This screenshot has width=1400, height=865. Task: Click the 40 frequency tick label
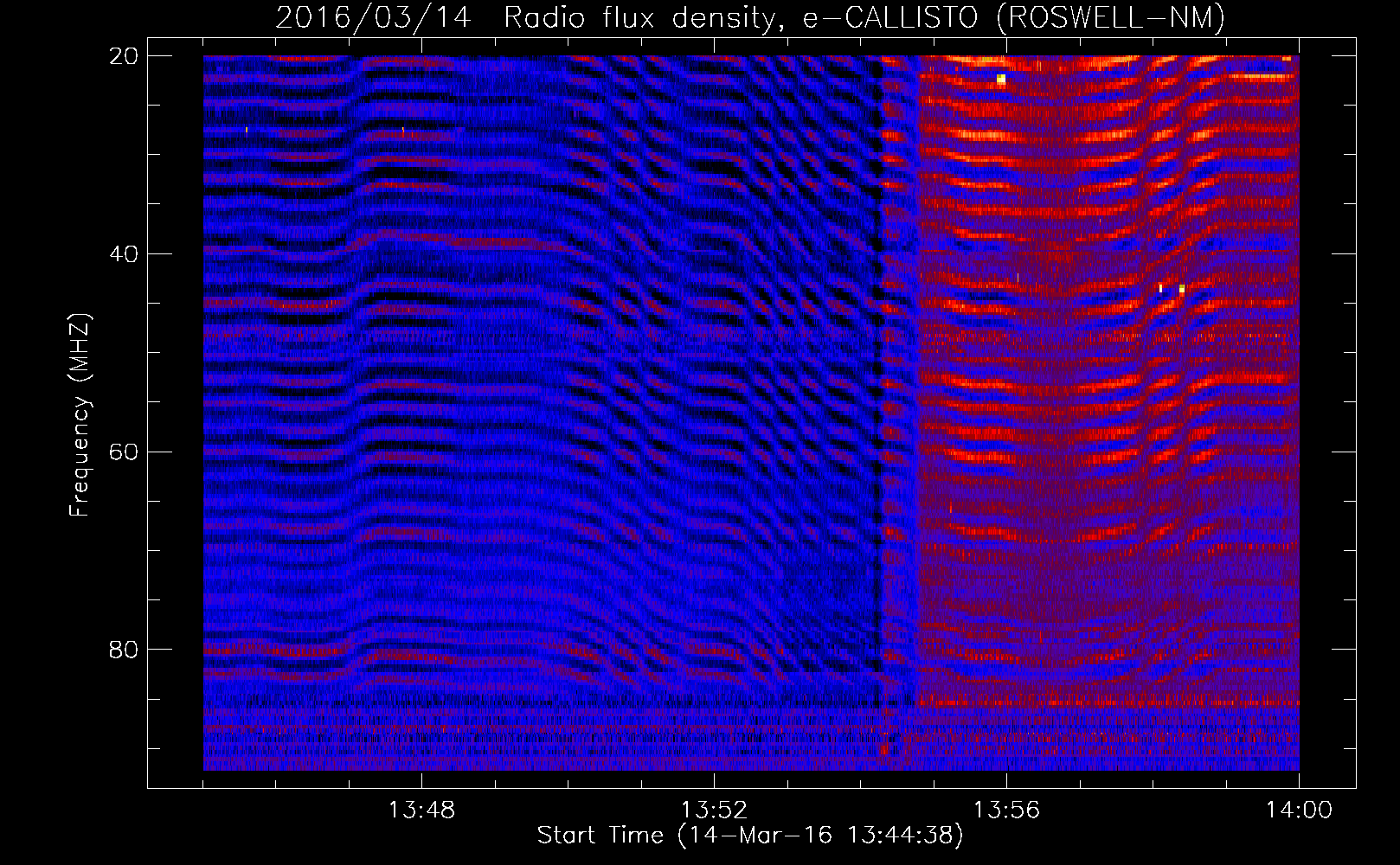[x=124, y=254]
